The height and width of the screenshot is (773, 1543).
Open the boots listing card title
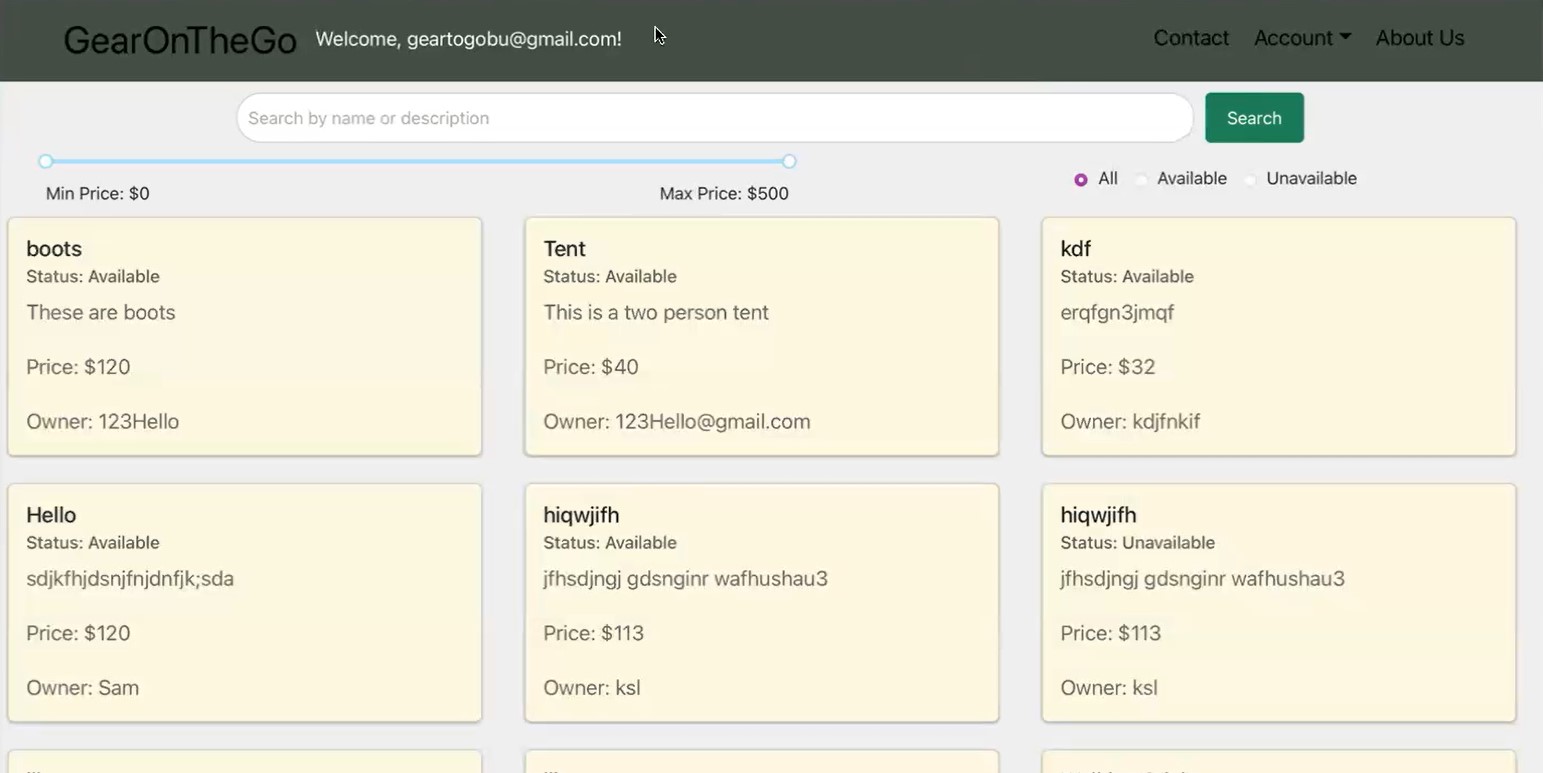coord(54,248)
